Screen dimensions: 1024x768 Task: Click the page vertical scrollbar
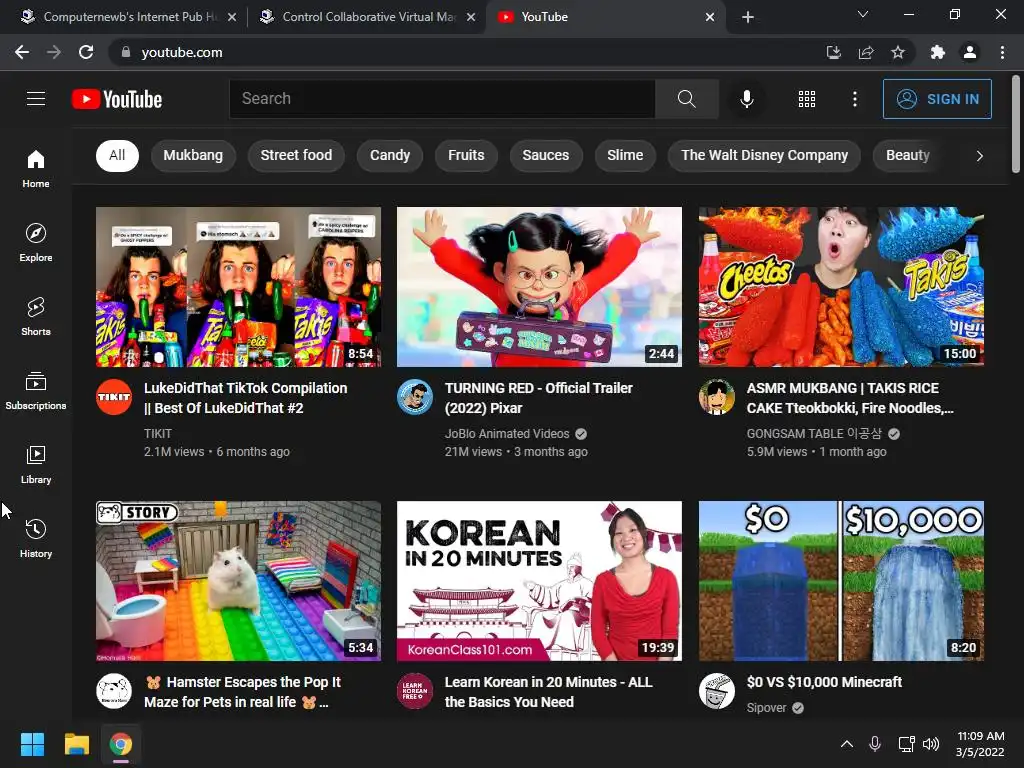click(1016, 124)
